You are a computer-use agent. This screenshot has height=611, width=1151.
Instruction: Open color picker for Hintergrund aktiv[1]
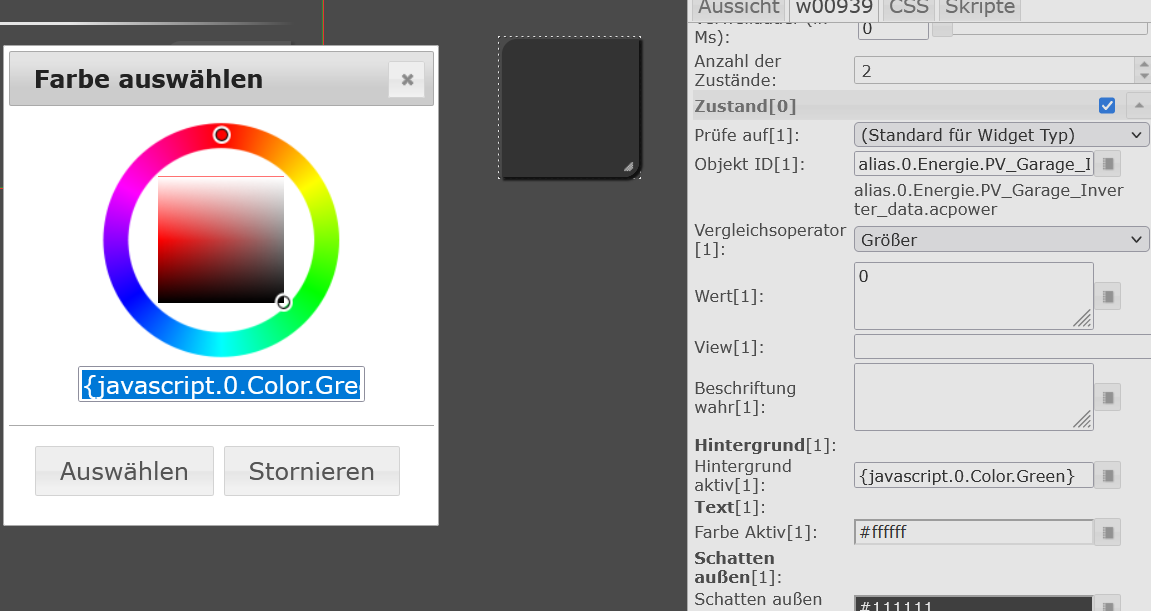(1108, 476)
